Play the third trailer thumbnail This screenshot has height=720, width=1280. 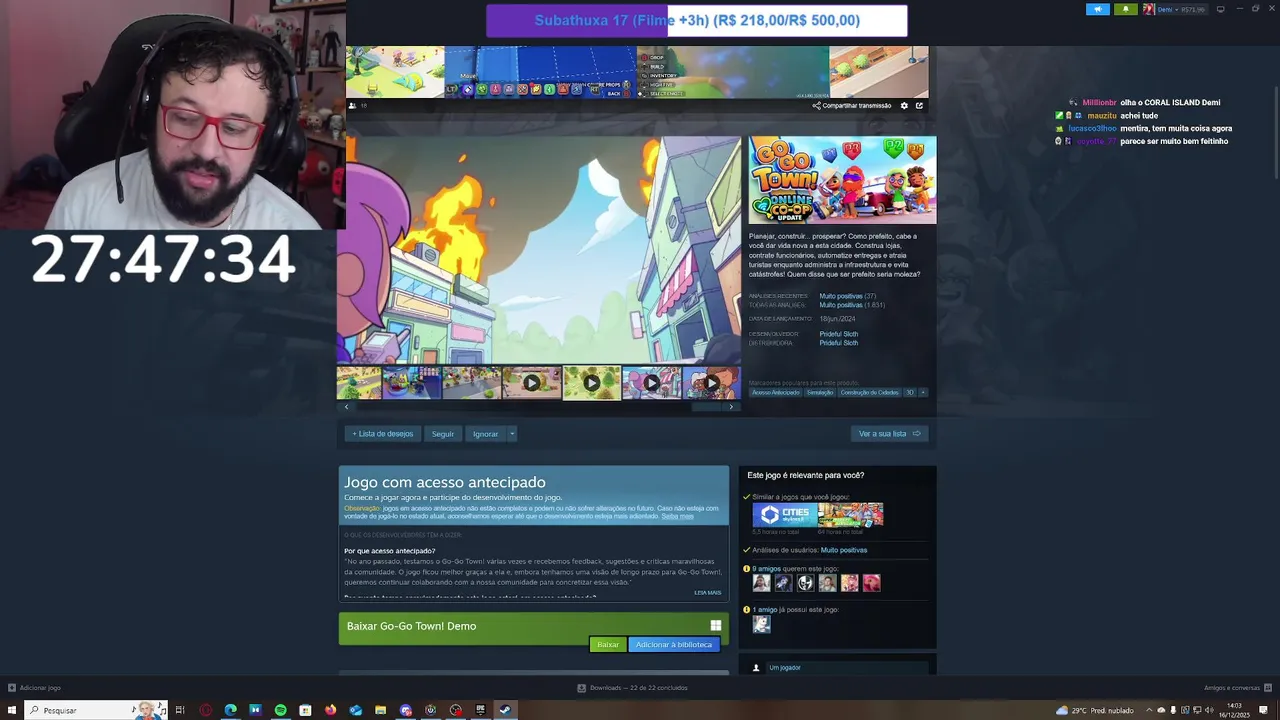(x=651, y=383)
